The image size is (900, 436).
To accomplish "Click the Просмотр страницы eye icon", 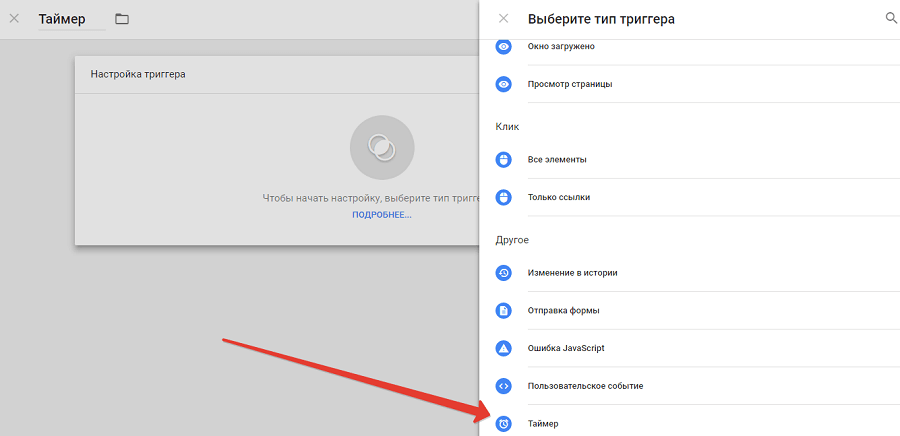I will point(504,84).
